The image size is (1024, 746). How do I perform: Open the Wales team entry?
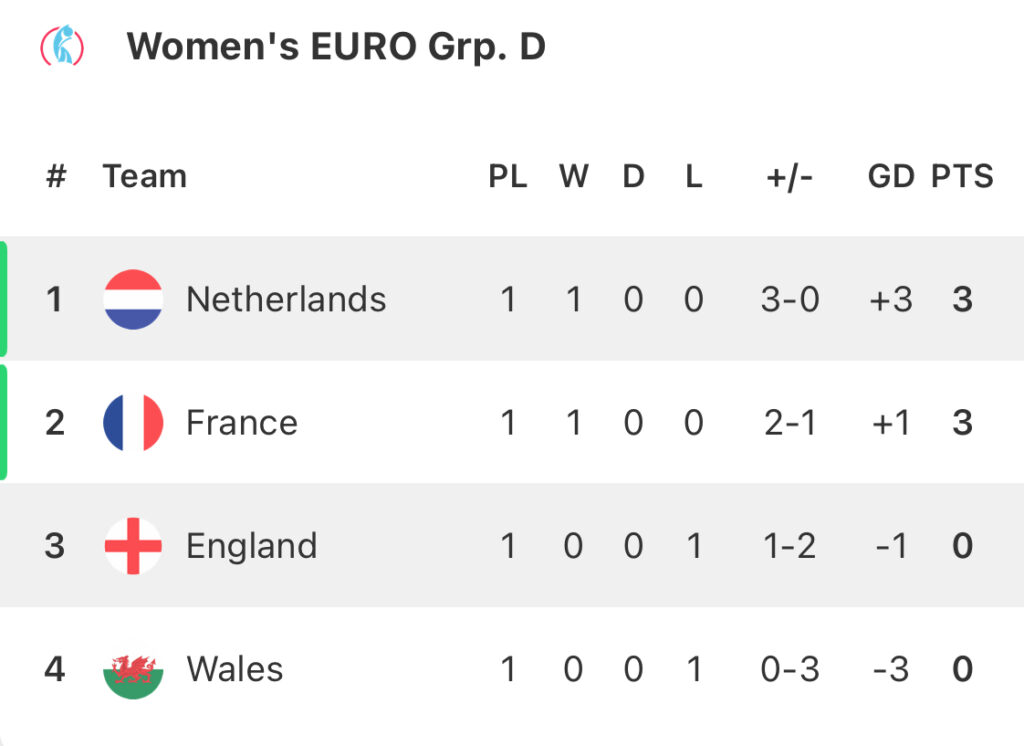(235, 670)
